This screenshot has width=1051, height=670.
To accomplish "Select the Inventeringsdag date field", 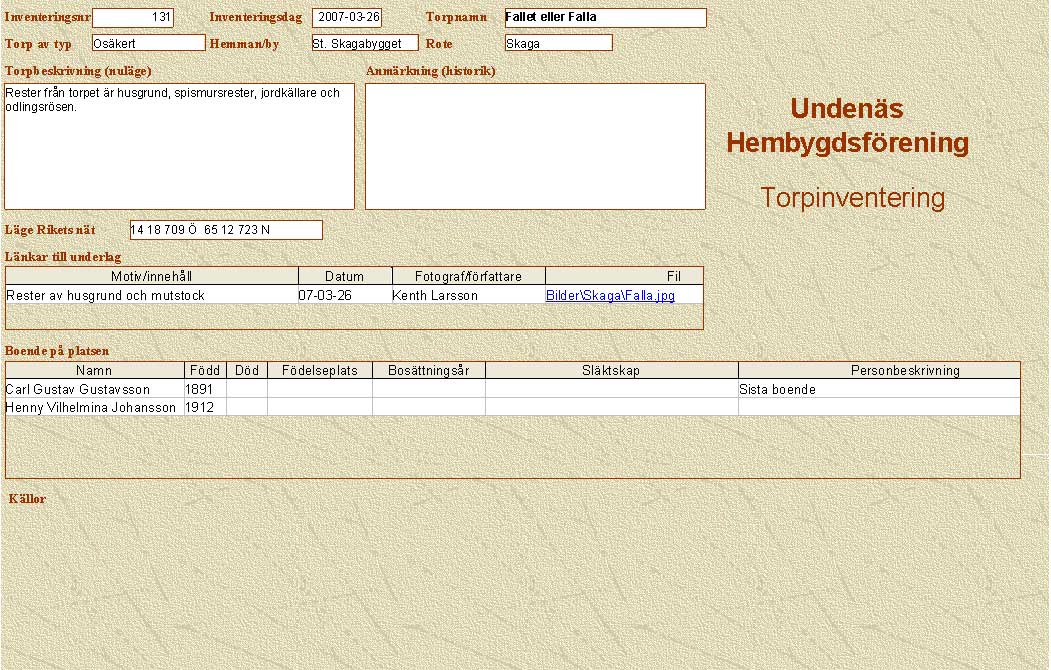I will (347, 18).
